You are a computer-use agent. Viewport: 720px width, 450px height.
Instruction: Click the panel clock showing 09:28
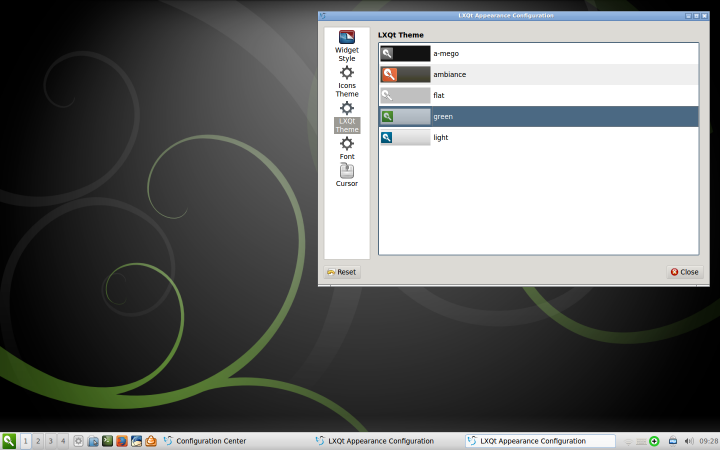click(709, 441)
